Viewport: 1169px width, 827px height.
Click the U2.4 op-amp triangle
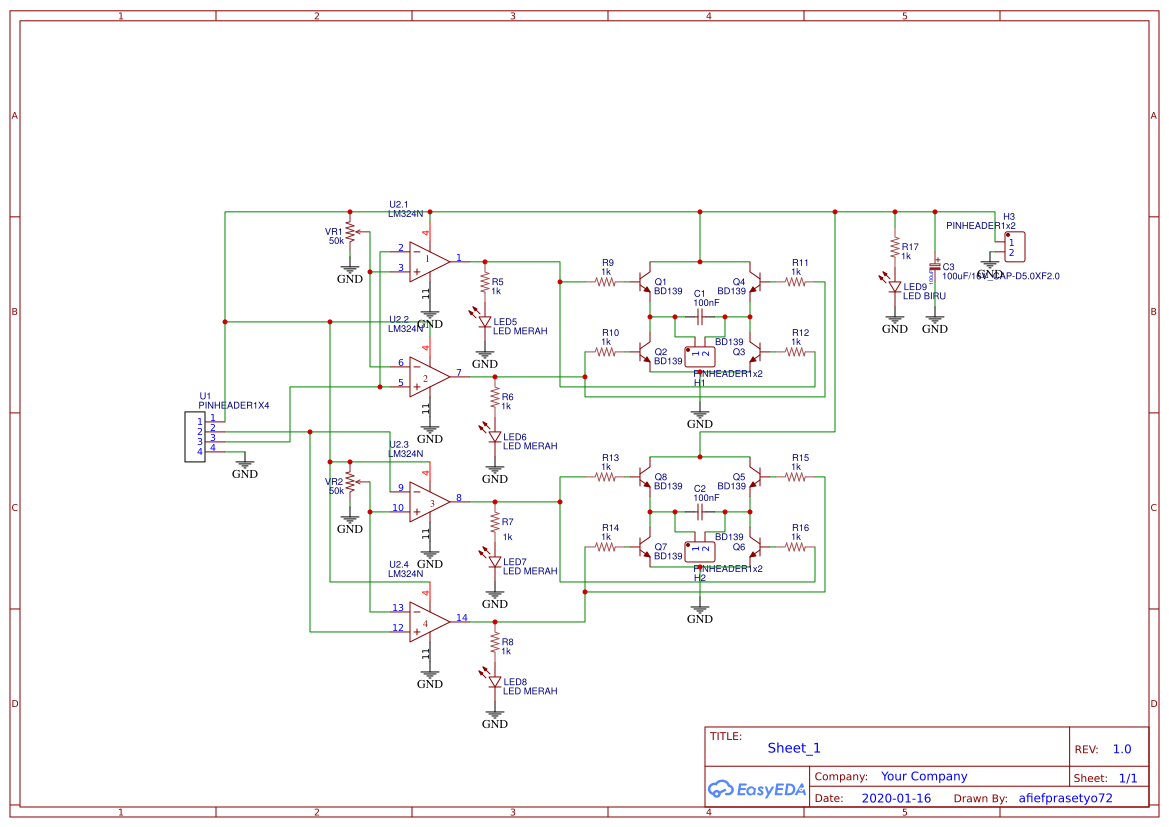(x=427, y=622)
